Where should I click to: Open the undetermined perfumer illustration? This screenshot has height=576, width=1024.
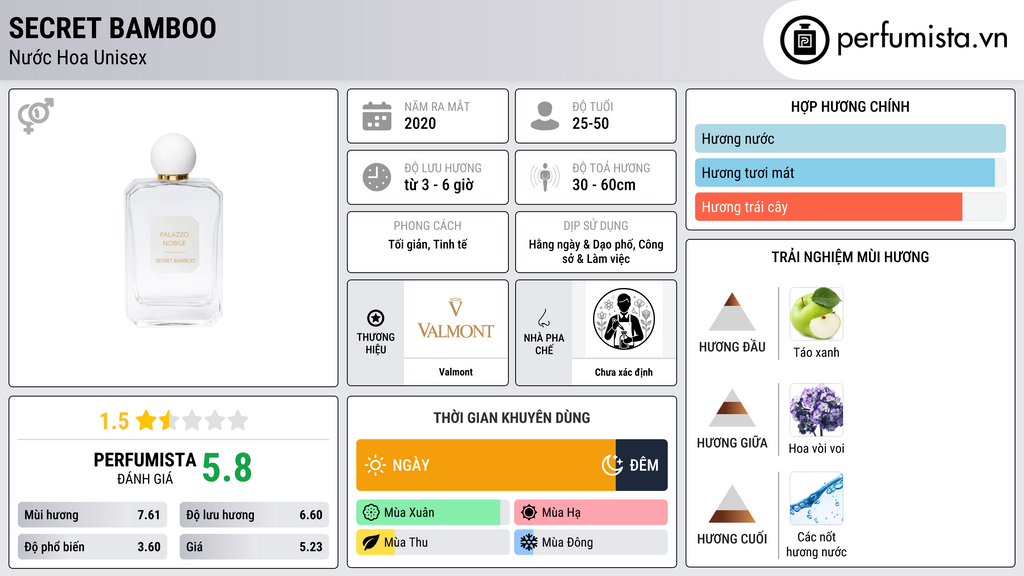coord(624,320)
